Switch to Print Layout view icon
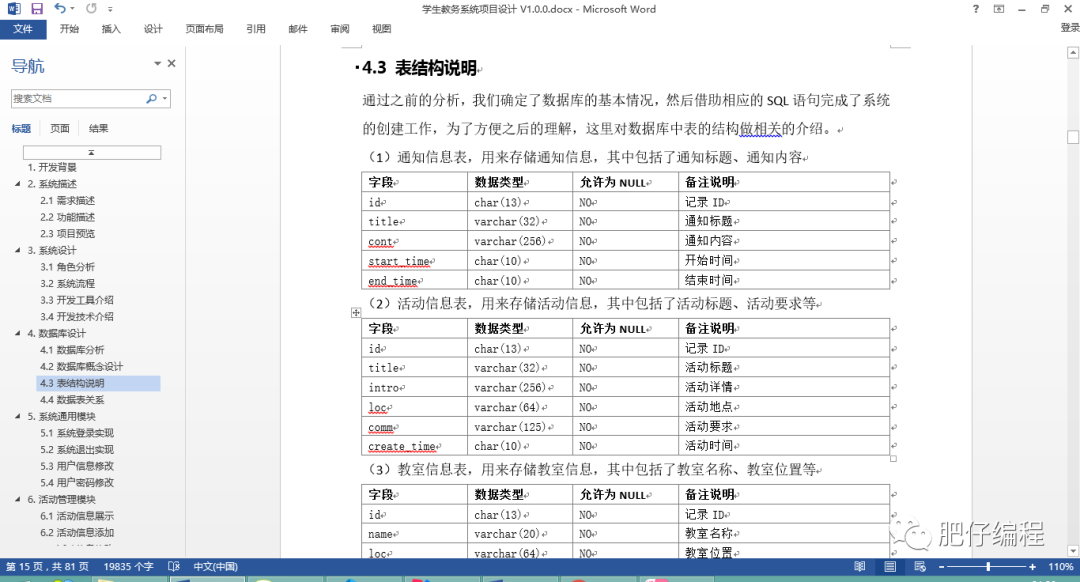This screenshot has width=1080, height=582. pos(890,566)
